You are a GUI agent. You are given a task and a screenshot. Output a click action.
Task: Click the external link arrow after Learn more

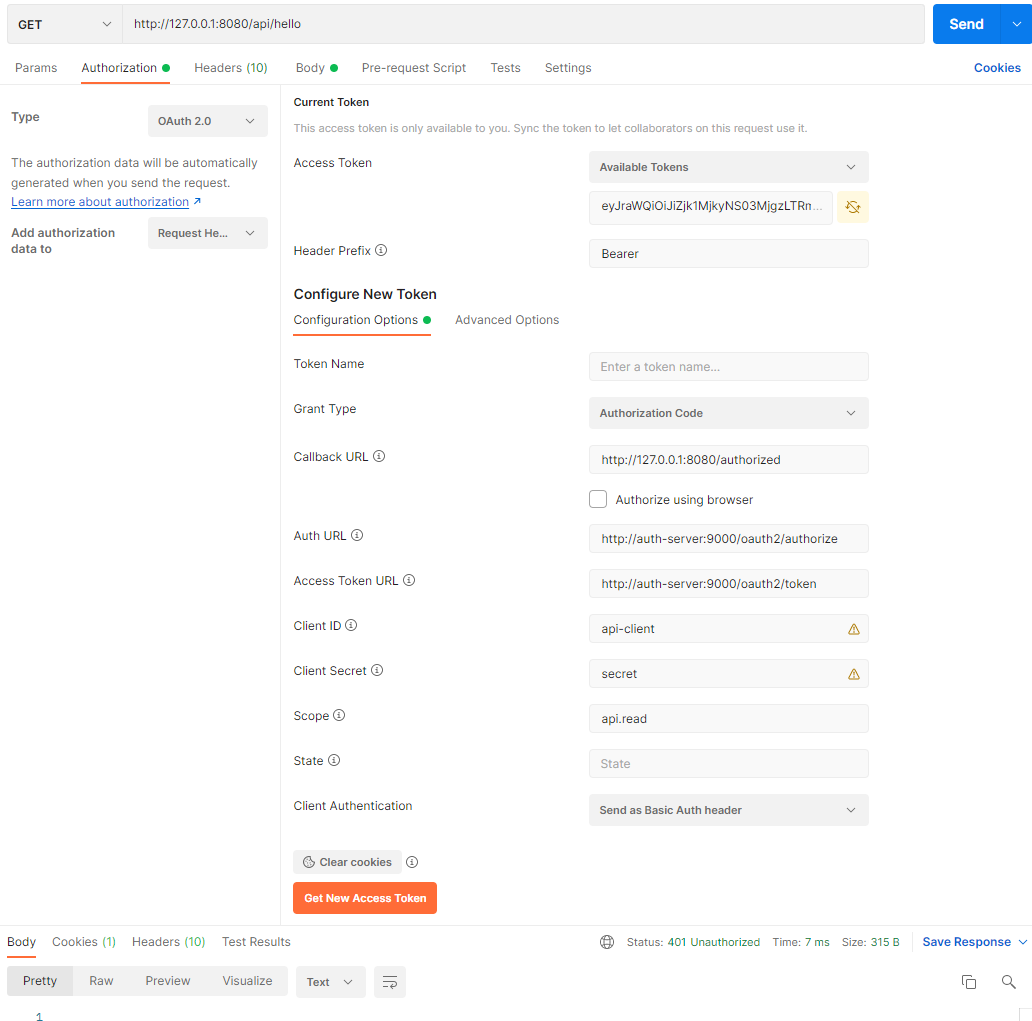click(x=197, y=201)
